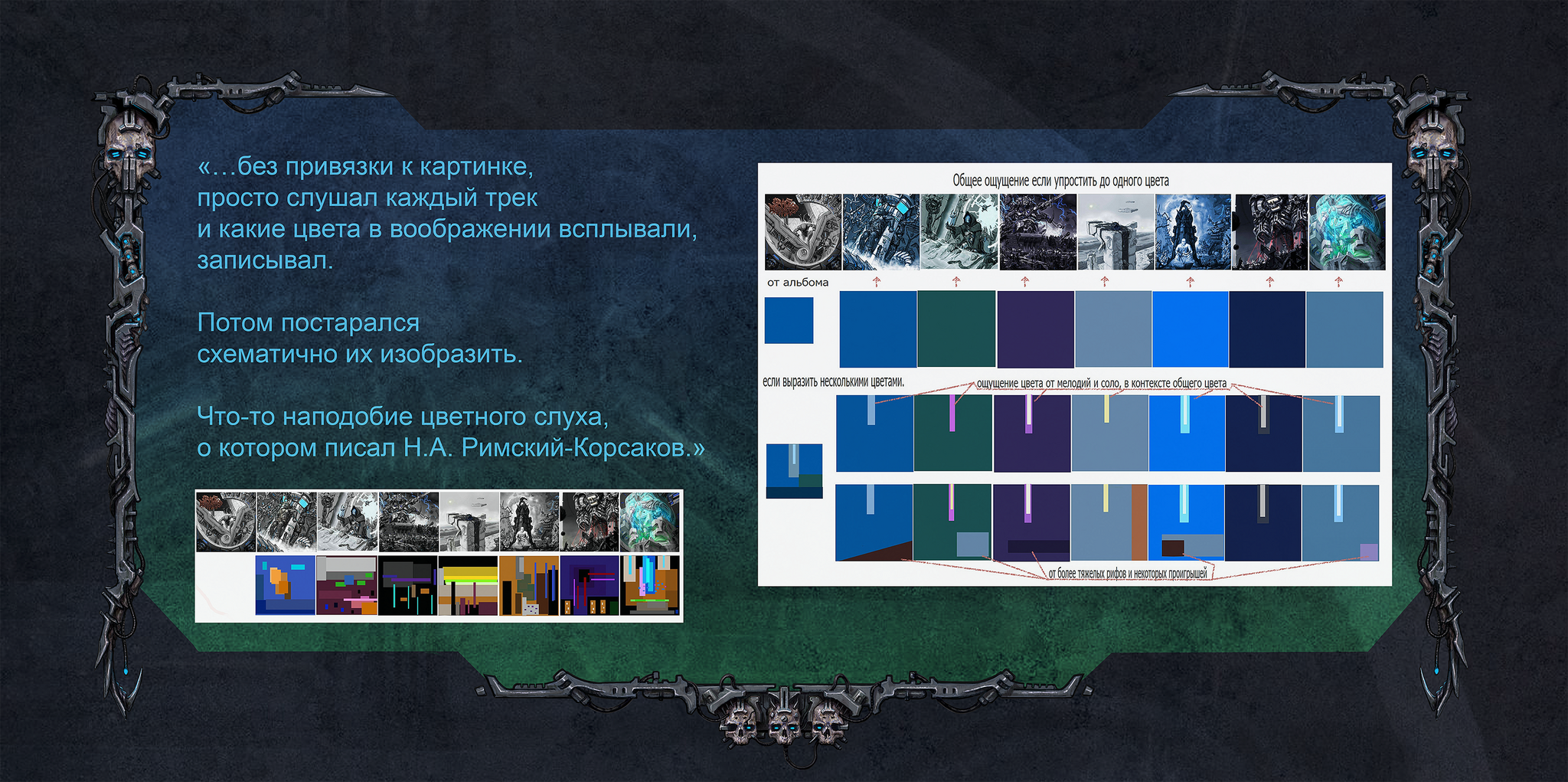The width and height of the screenshot is (1568, 782).
Task: Select the plain gray-blue swatch in the top row
Action: [x=1113, y=329]
